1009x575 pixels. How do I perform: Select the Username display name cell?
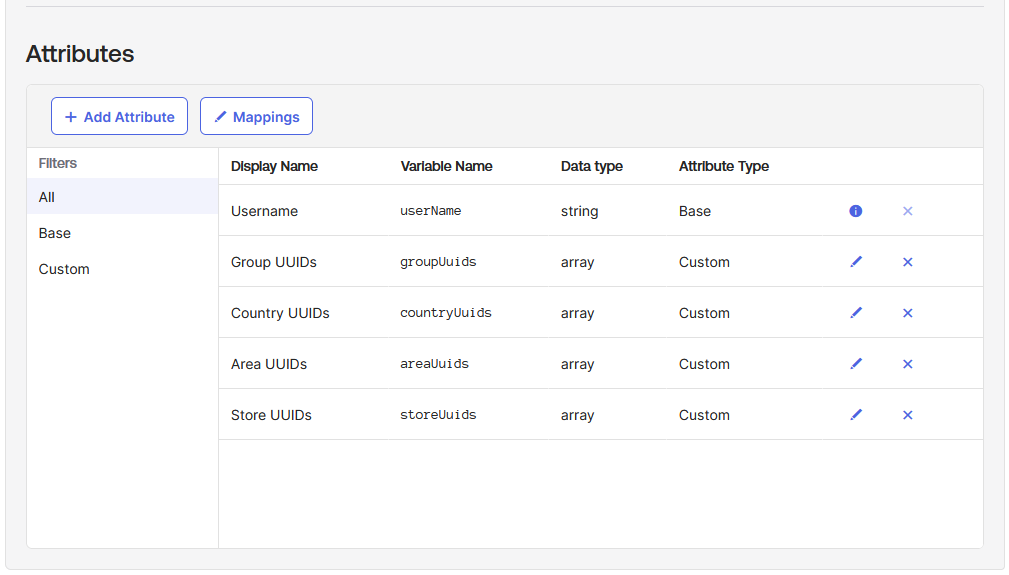[x=264, y=211]
